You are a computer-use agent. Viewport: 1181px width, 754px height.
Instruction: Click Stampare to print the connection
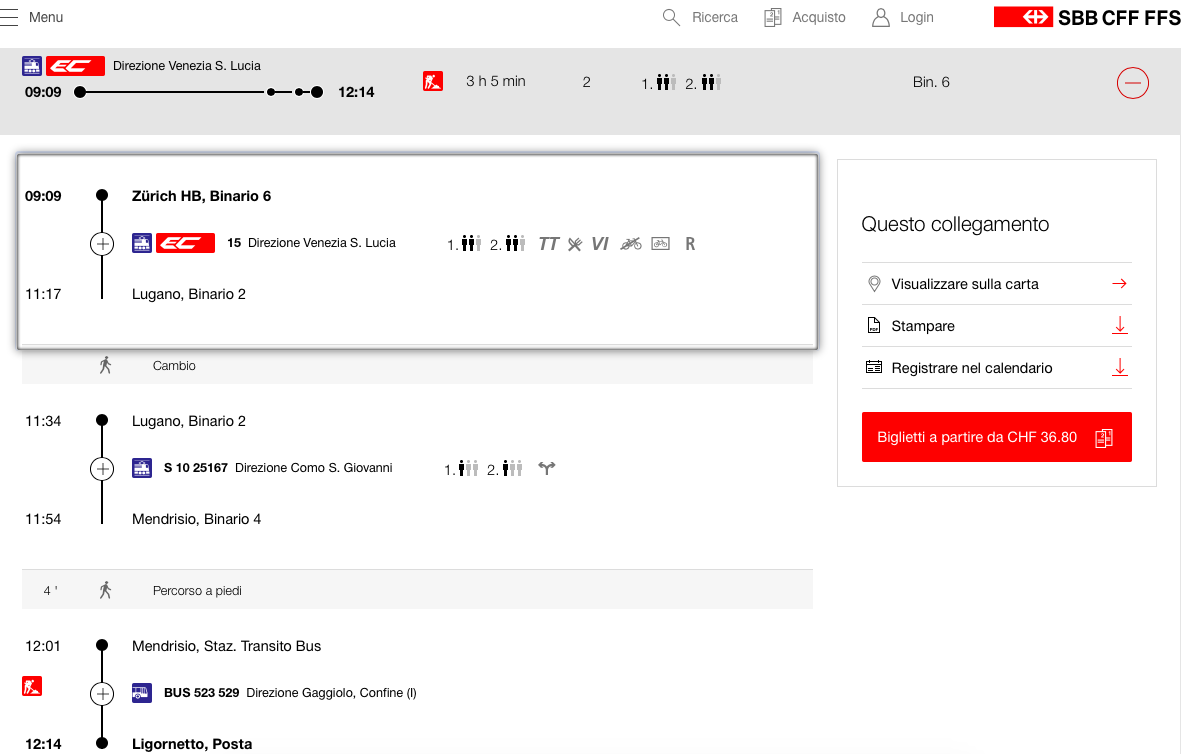pyautogui.click(x=923, y=326)
